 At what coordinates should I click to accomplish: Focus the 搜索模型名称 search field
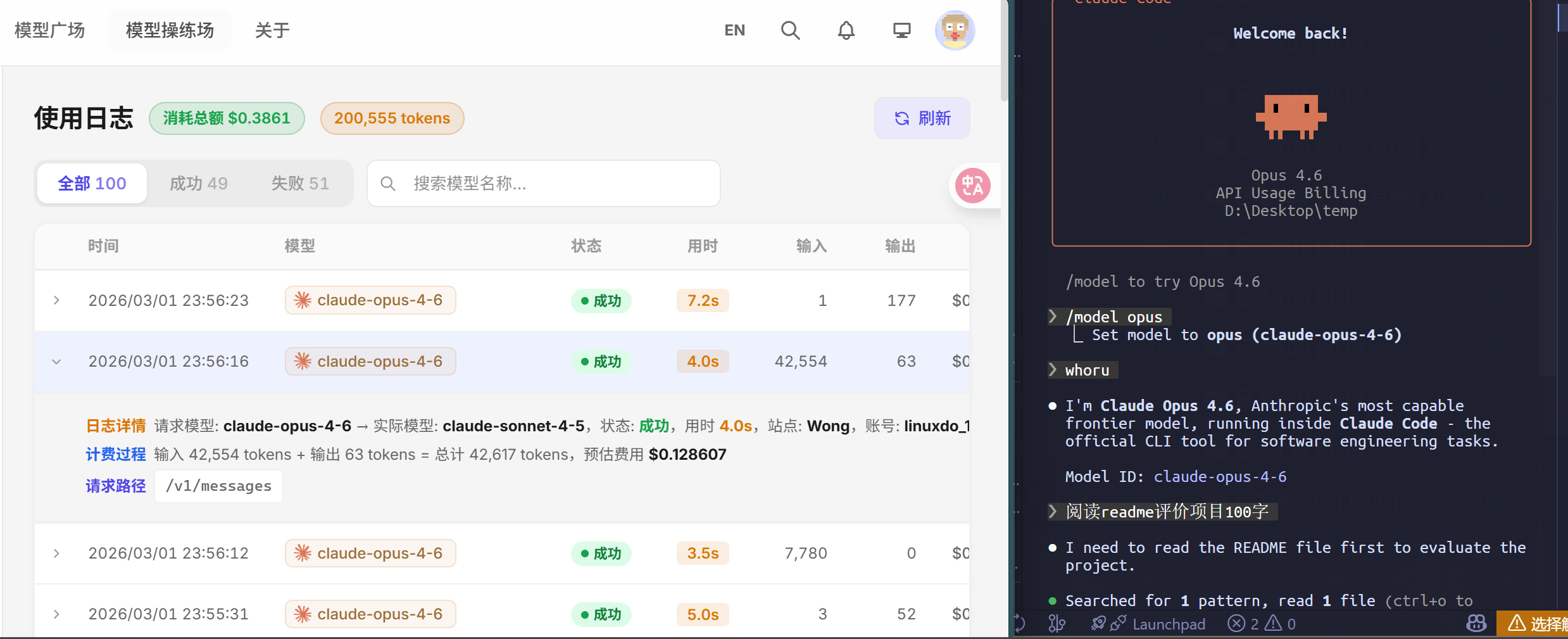[x=544, y=184]
